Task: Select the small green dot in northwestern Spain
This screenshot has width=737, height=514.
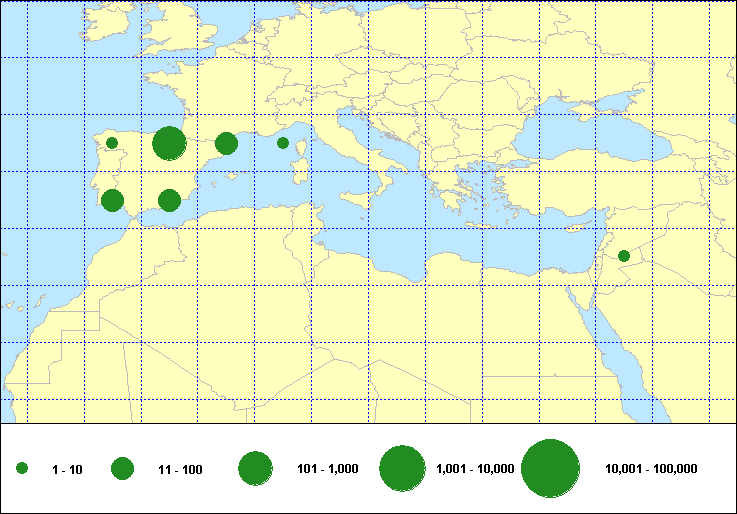Action: 112,143
